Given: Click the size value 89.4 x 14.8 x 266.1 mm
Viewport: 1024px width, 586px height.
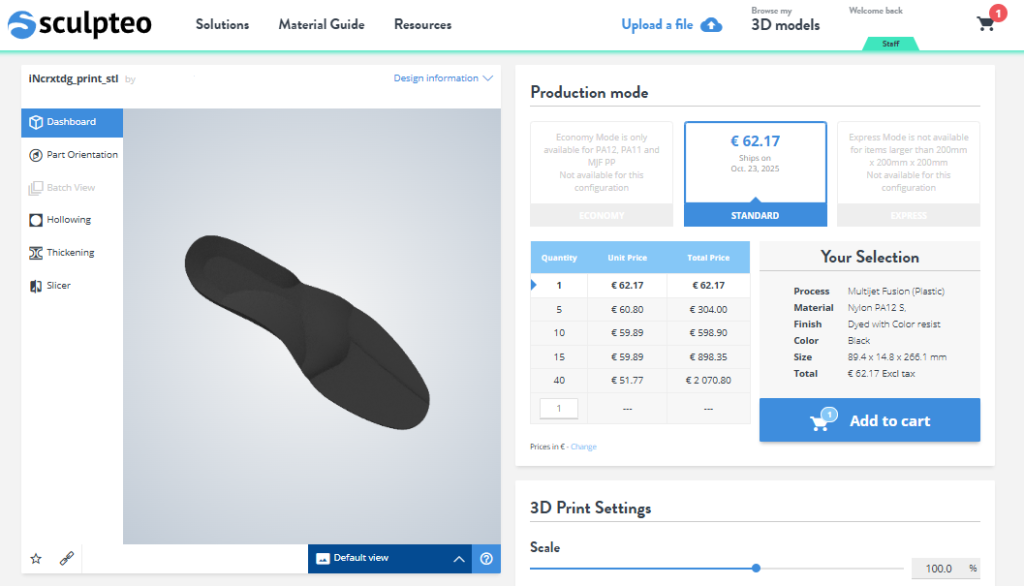Looking at the screenshot, I should click(x=897, y=357).
